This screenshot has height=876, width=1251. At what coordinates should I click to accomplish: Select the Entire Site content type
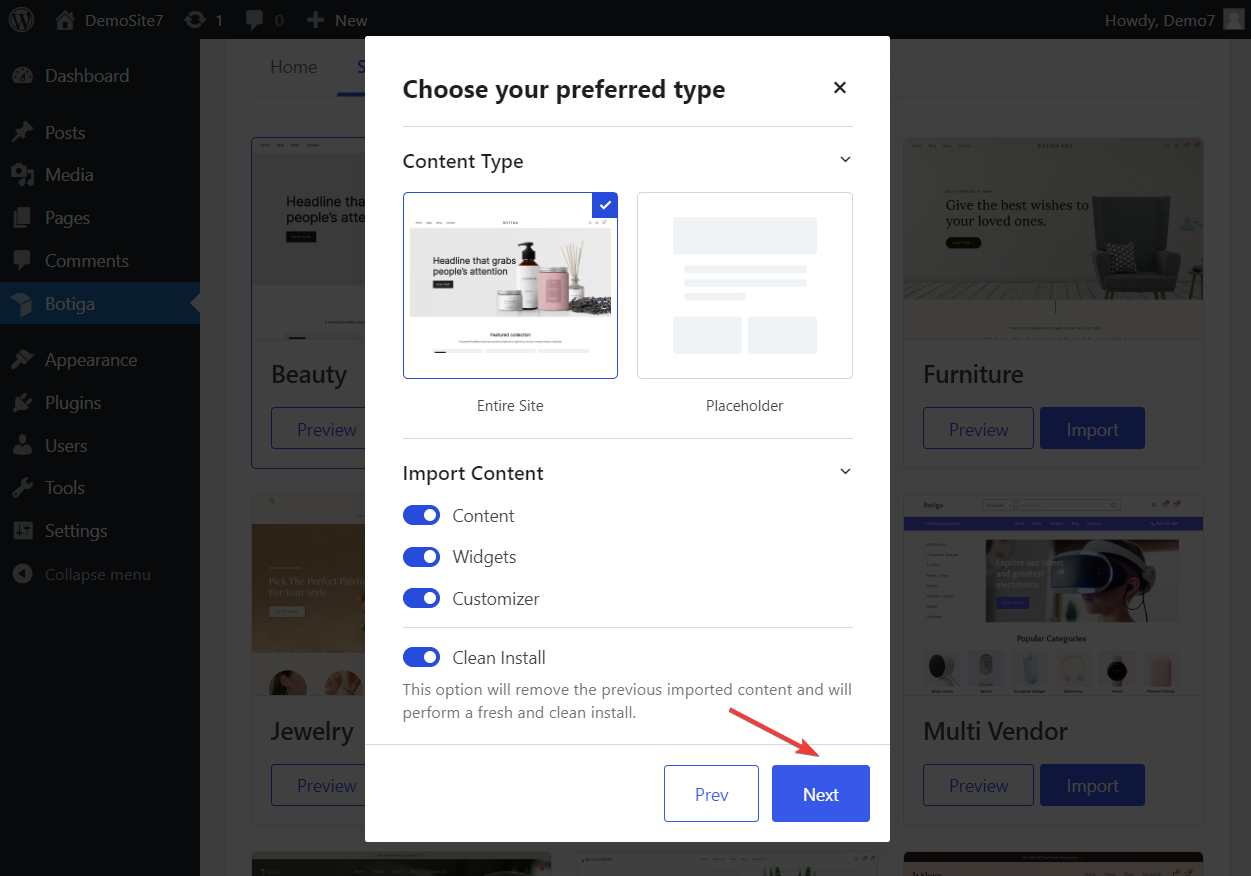[x=510, y=286]
